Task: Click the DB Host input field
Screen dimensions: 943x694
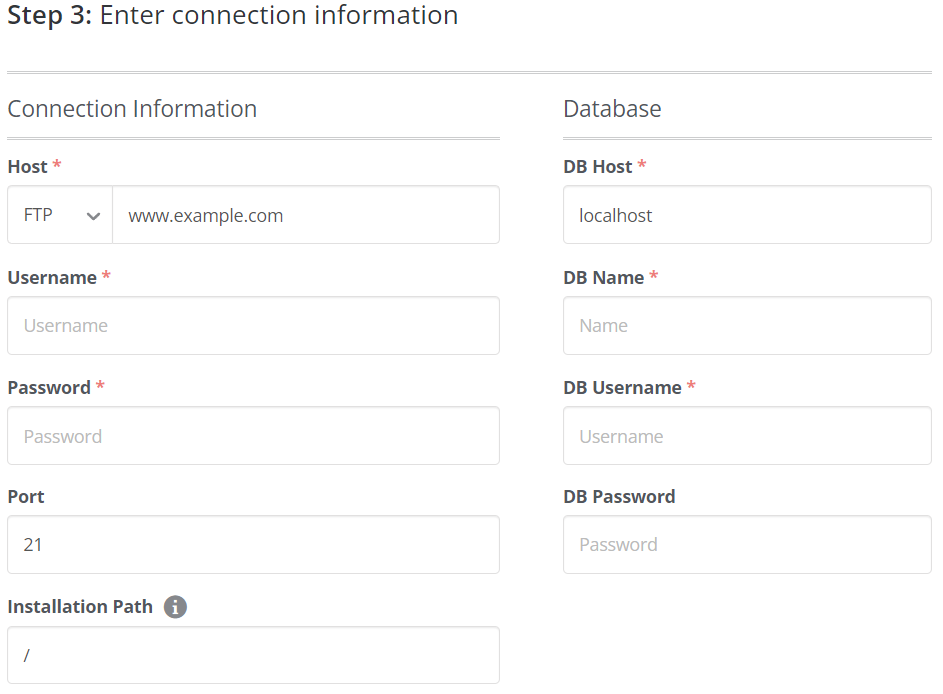Action: click(747, 215)
